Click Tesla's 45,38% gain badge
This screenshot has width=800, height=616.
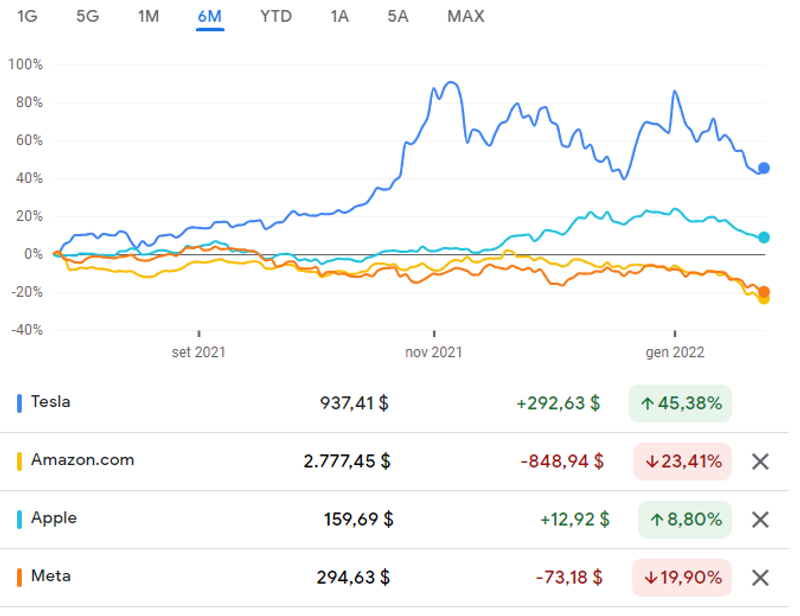(x=680, y=403)
